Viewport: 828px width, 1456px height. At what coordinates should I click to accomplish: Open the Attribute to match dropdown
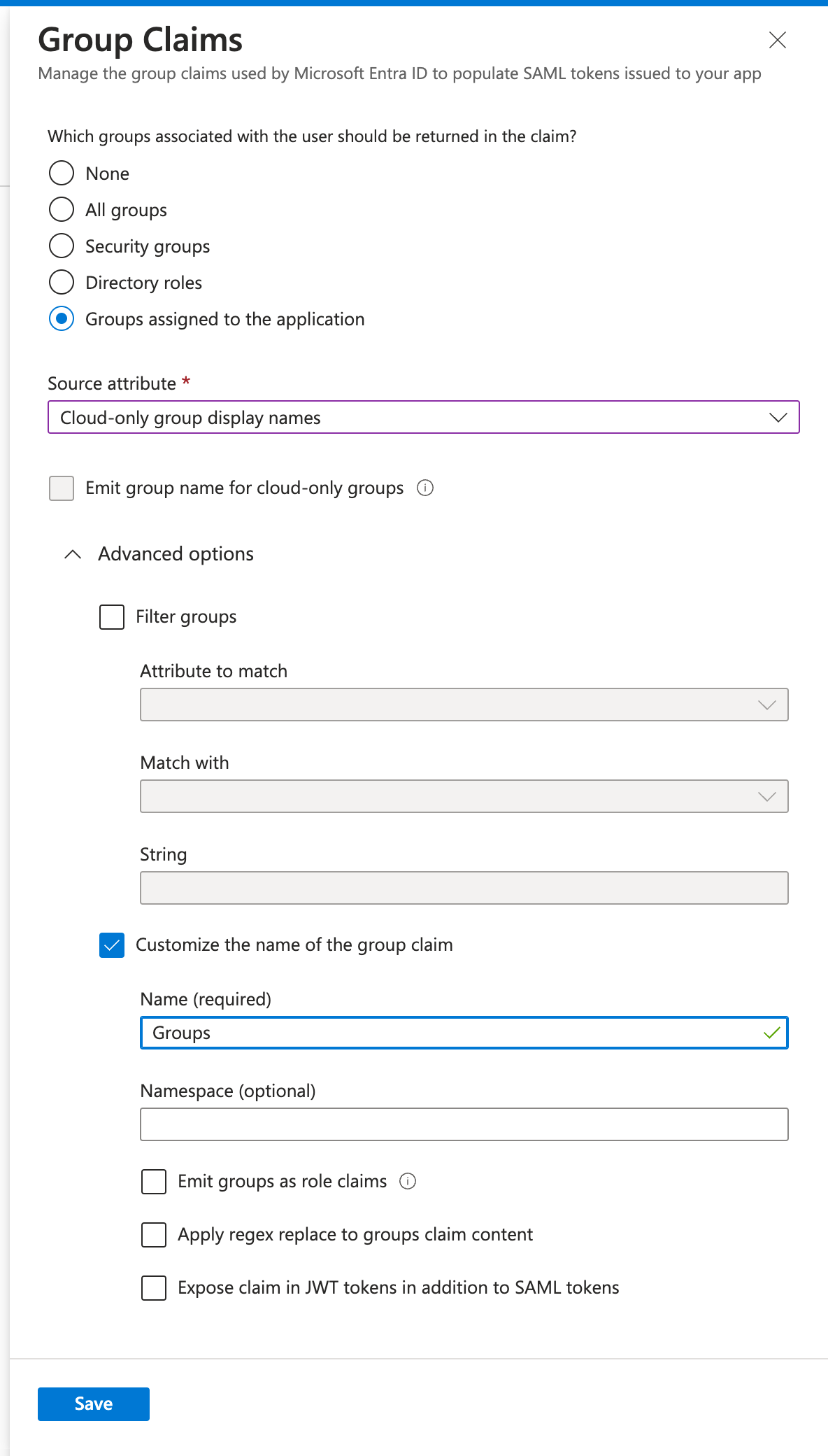pyautogui.click(x=767, y=705)
